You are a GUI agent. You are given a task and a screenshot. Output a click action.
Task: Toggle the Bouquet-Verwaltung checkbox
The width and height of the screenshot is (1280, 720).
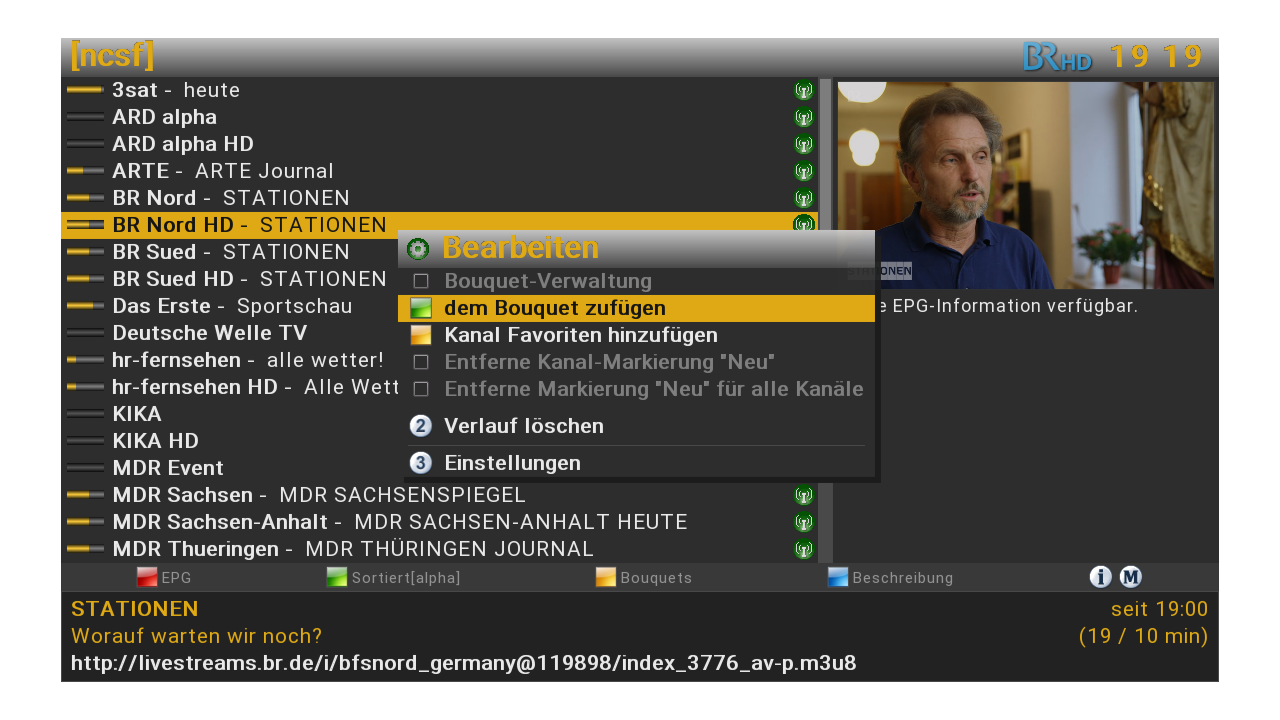(x=421, y=282)
